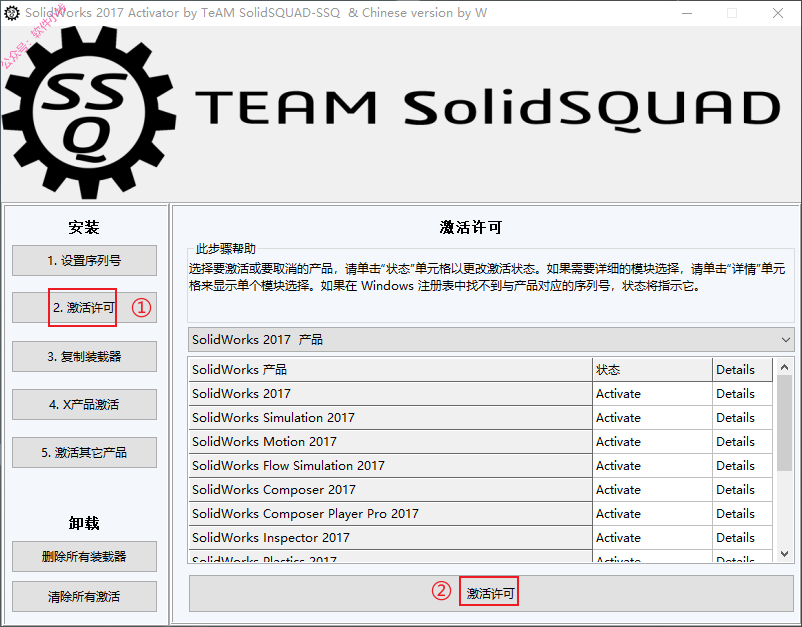Open Details for Flow Simulation 2017
Viewport: 802px width, 627px height.
(x=742, y=466)
